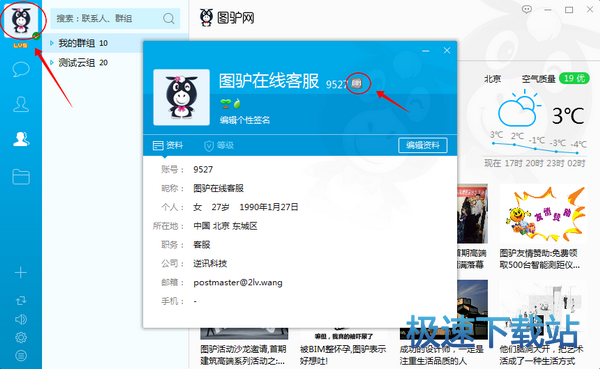The width and height of the screenshot is (600, 369).
Task: Switch to the 资料 tab
Action: click(x=168, y=145)
